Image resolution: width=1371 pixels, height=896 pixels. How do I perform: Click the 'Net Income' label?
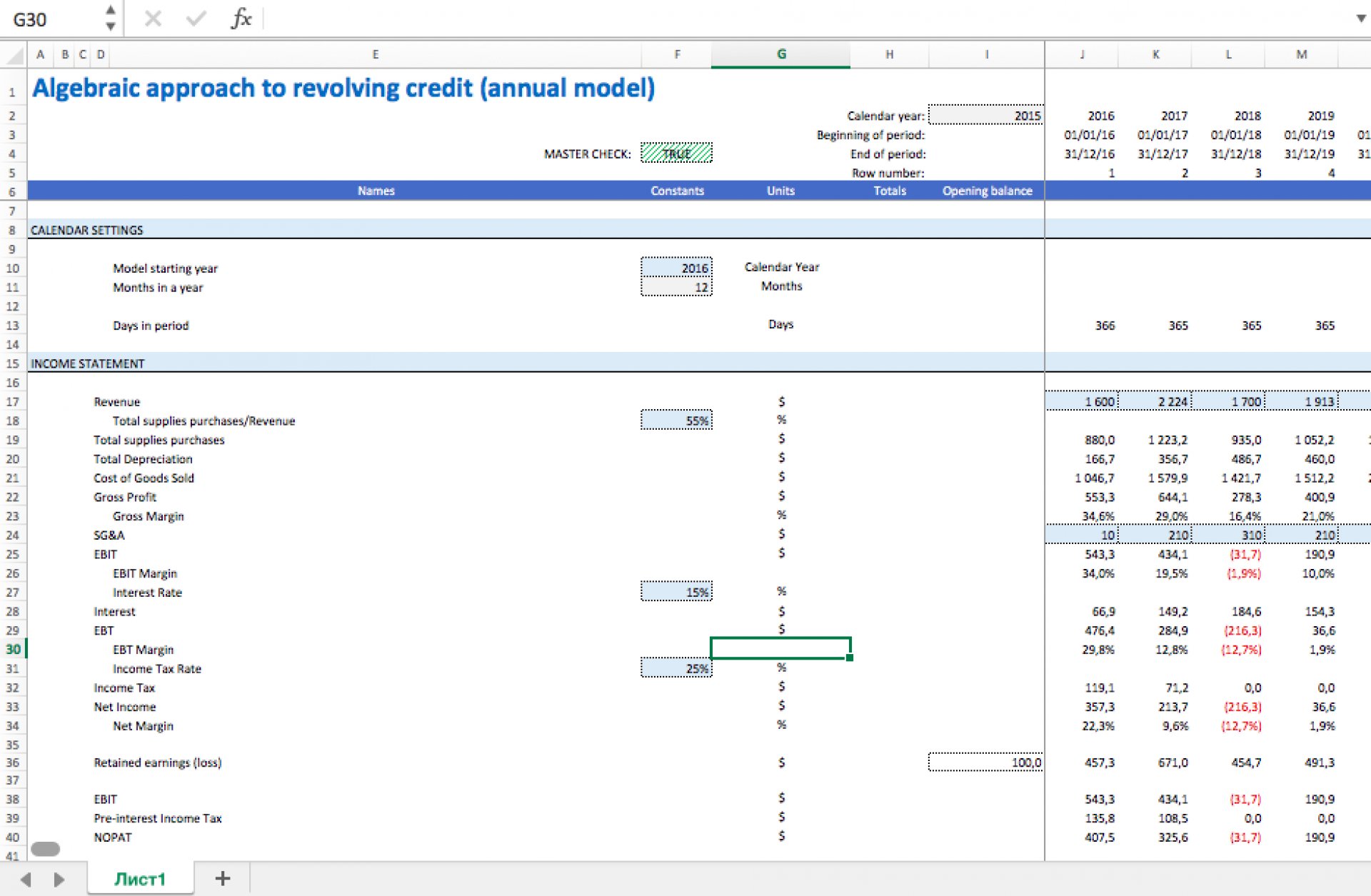coord(125,706)
